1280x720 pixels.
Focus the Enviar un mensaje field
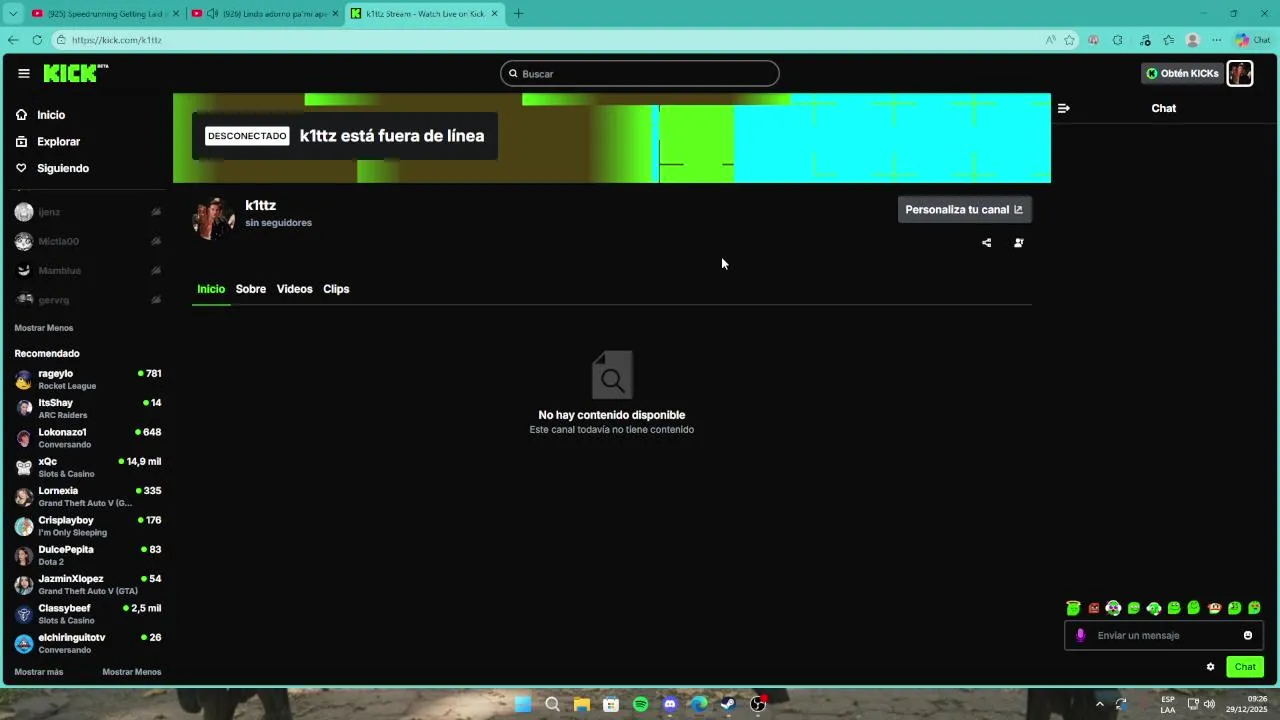(x=1164, y=635)
